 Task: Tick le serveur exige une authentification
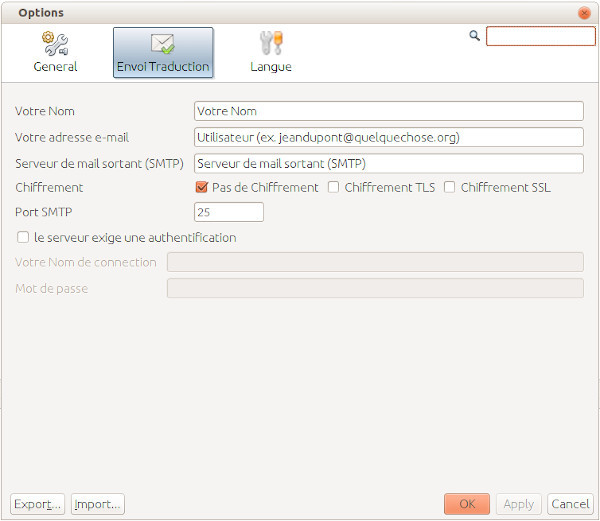point(23,237)
